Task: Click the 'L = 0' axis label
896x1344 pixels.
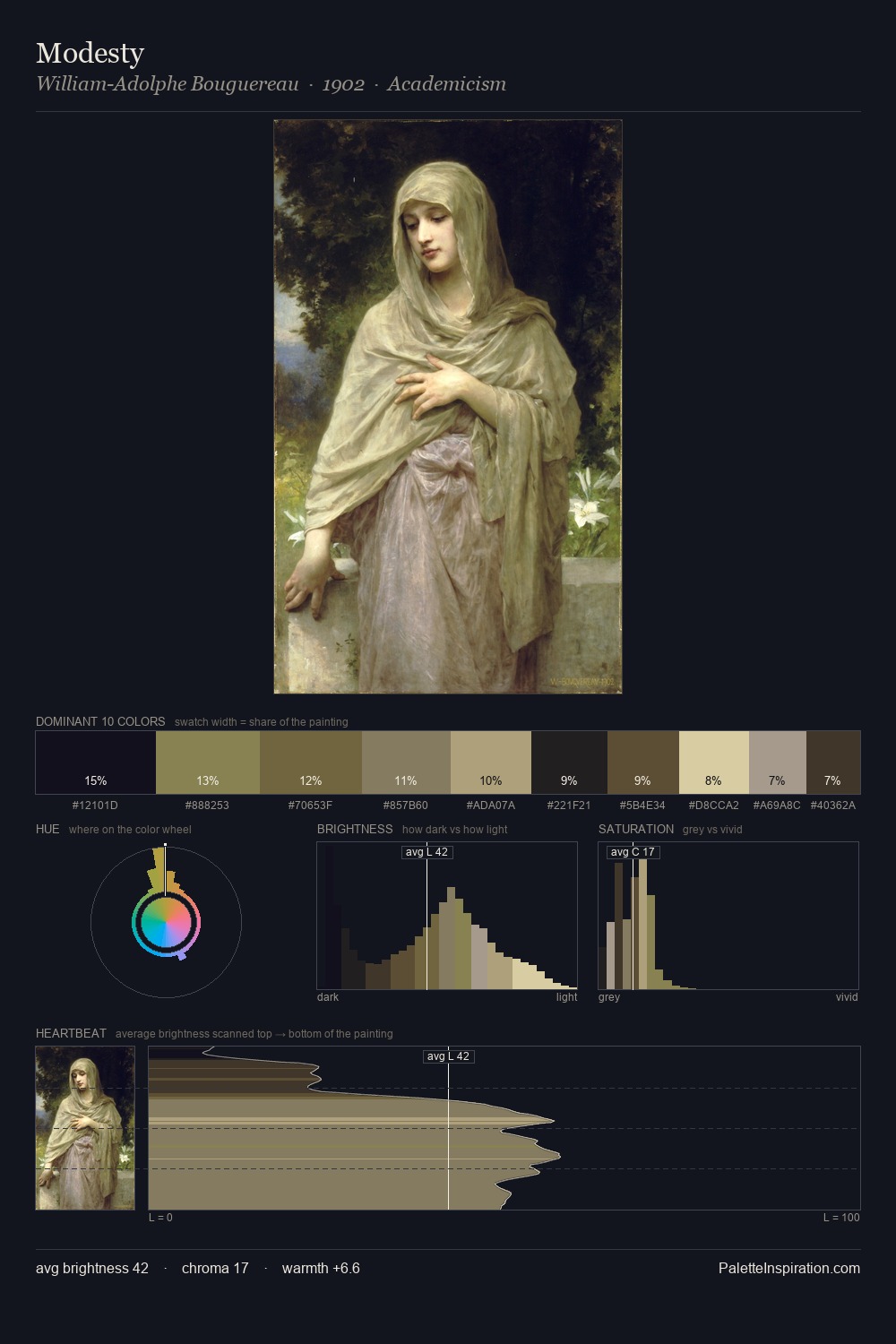Action: click(x=161, y=1218)
